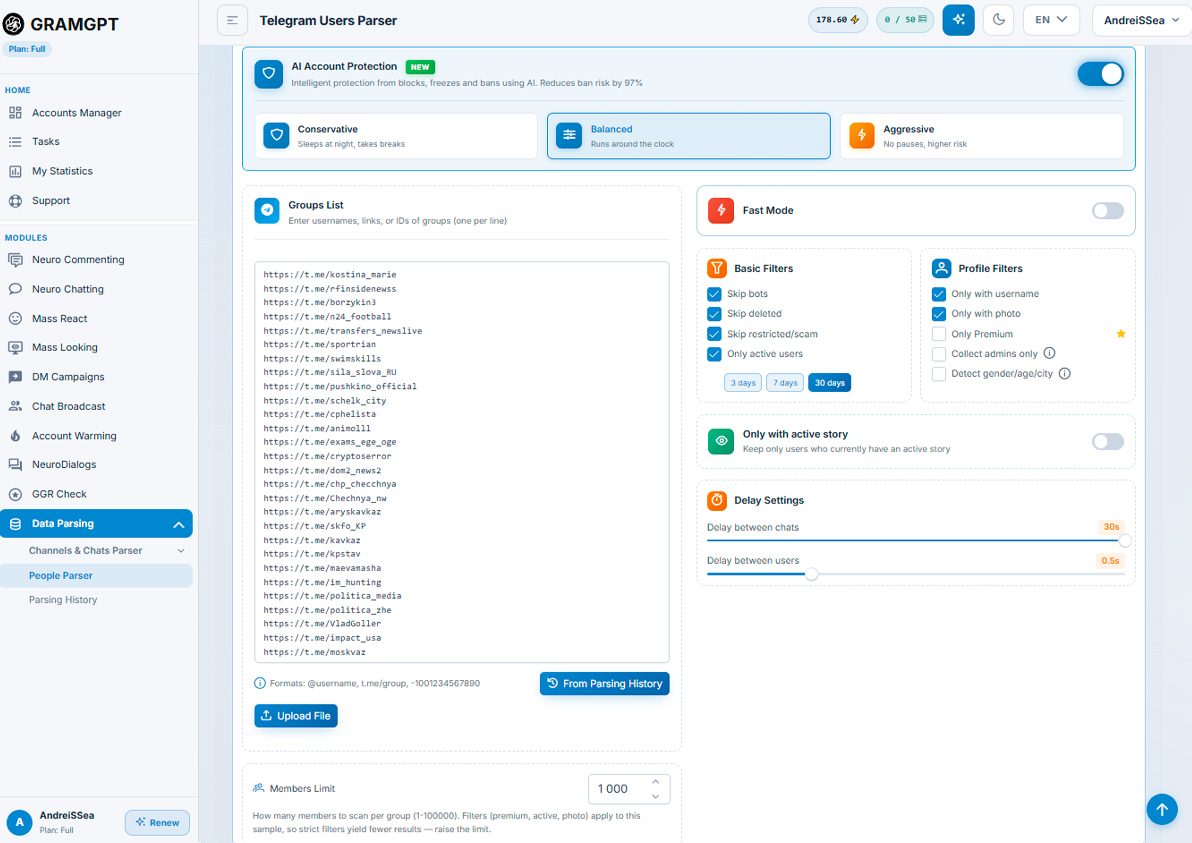Click the GramGPT logo icon
The height and width of the screenshot is (843, 1192).
[x=14, y=24]
